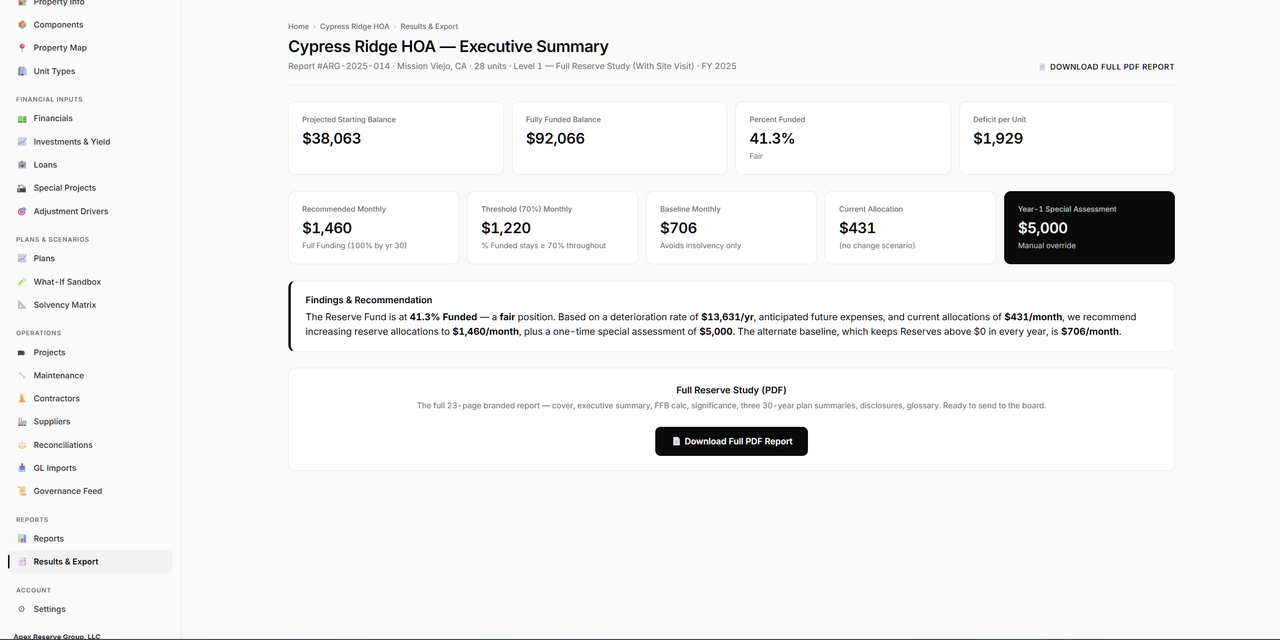Click the Reports bar chart icon

[22, 538]
